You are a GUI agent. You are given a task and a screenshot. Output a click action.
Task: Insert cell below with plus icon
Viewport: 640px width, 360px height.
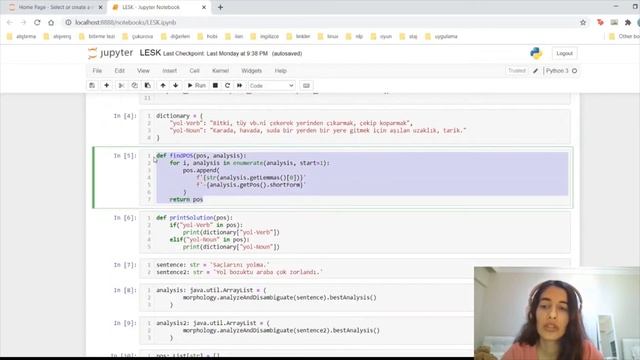pos(107,85)
